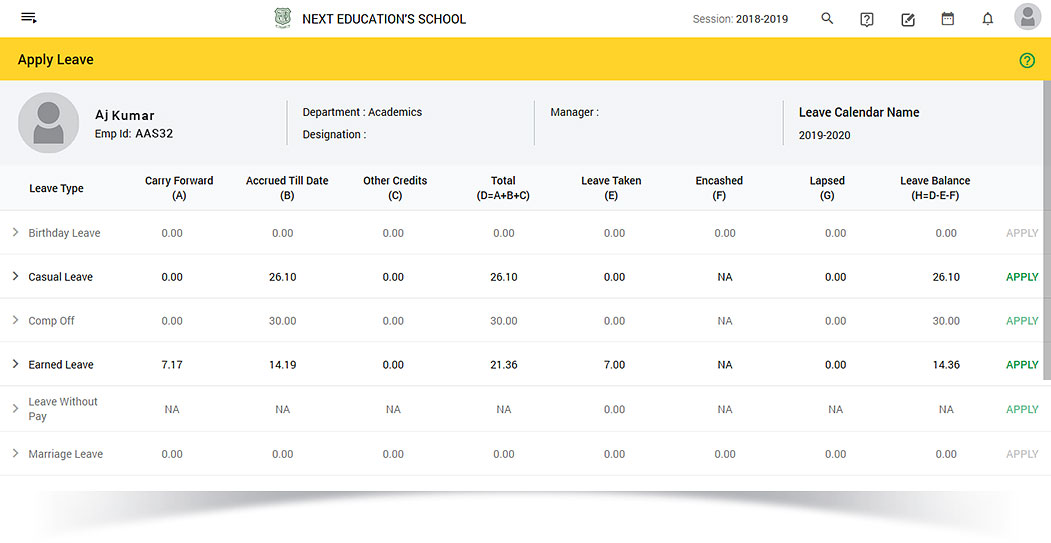Click APPLY in the Comp Off row
The width and height of the screenshot is (1051, 543).
(1022, 321)
